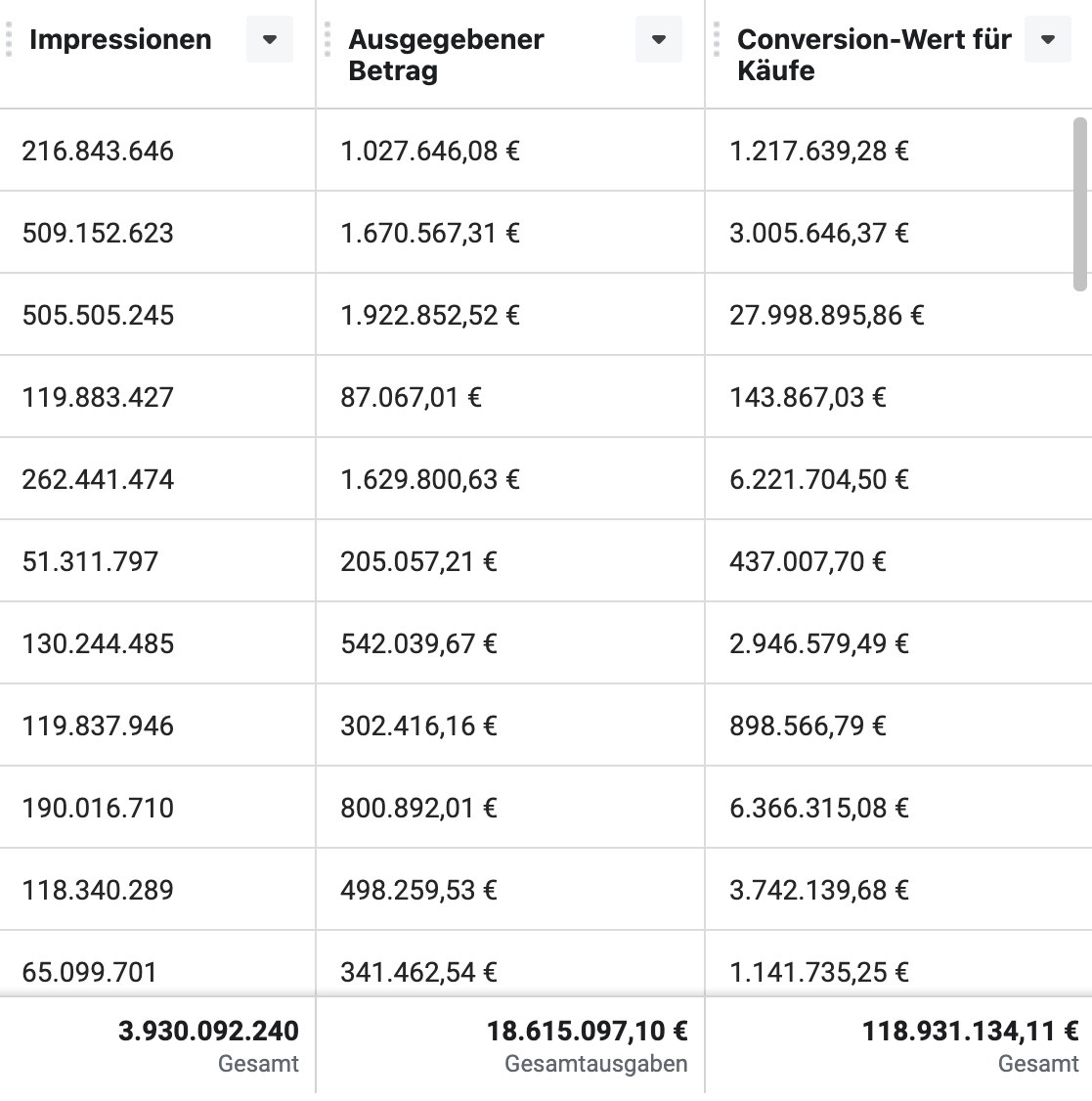Screen dimensions: 1092x1101
Task: Select the spend cell 1.922.852,52 €
Action: click(x=430, y=316)
